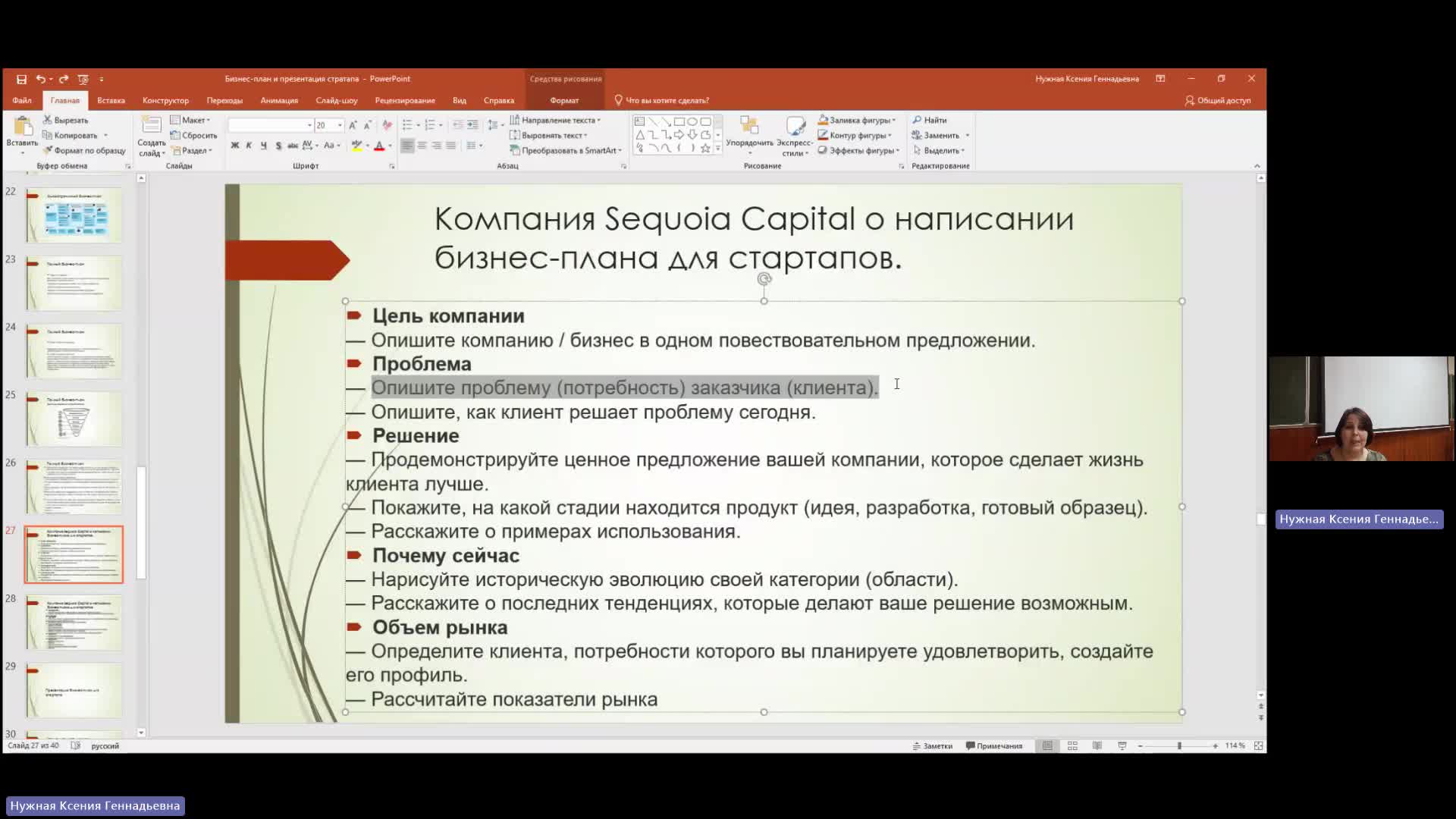Toggle the Notes (Заметки) pane
The image size is (1456, 819).
point(933,746)
